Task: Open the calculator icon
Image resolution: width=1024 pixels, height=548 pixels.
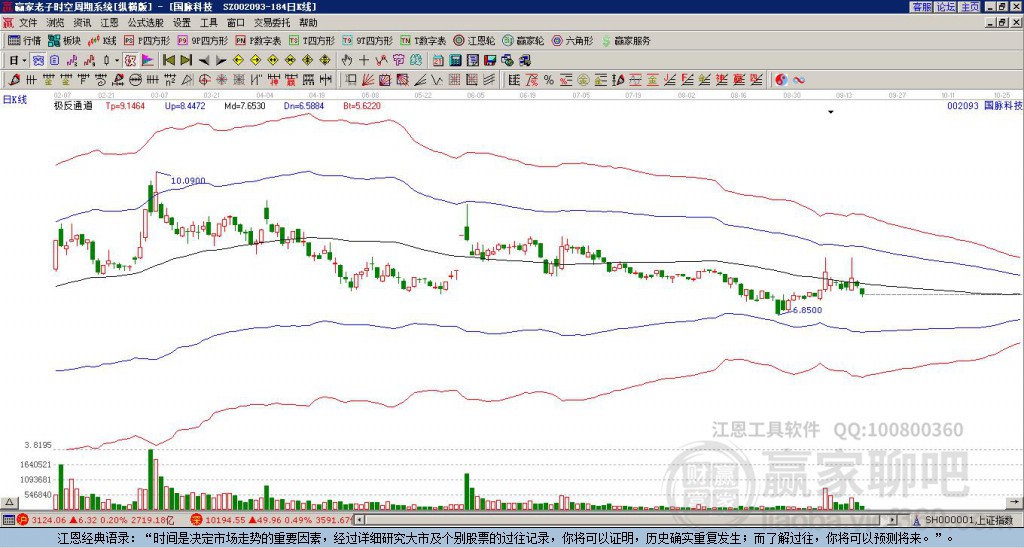Action: [455, 61]
